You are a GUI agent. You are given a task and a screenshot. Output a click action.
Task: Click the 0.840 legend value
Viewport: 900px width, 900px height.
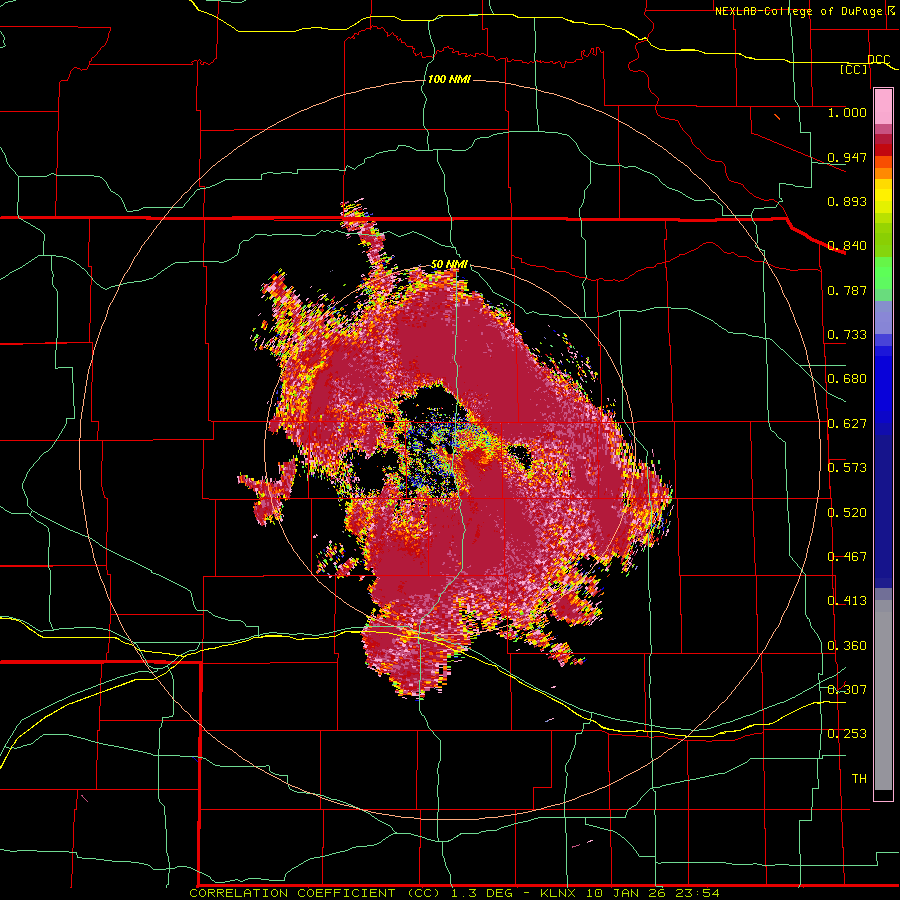(847, 246)
